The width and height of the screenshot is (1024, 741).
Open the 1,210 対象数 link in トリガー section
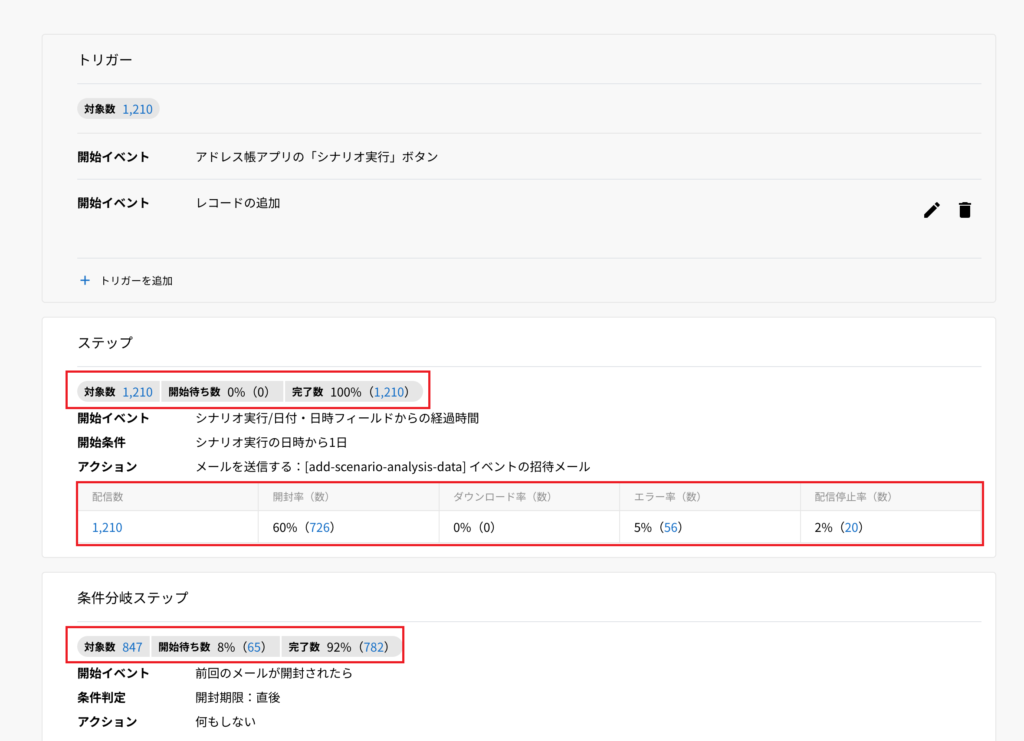coord(138,109)
